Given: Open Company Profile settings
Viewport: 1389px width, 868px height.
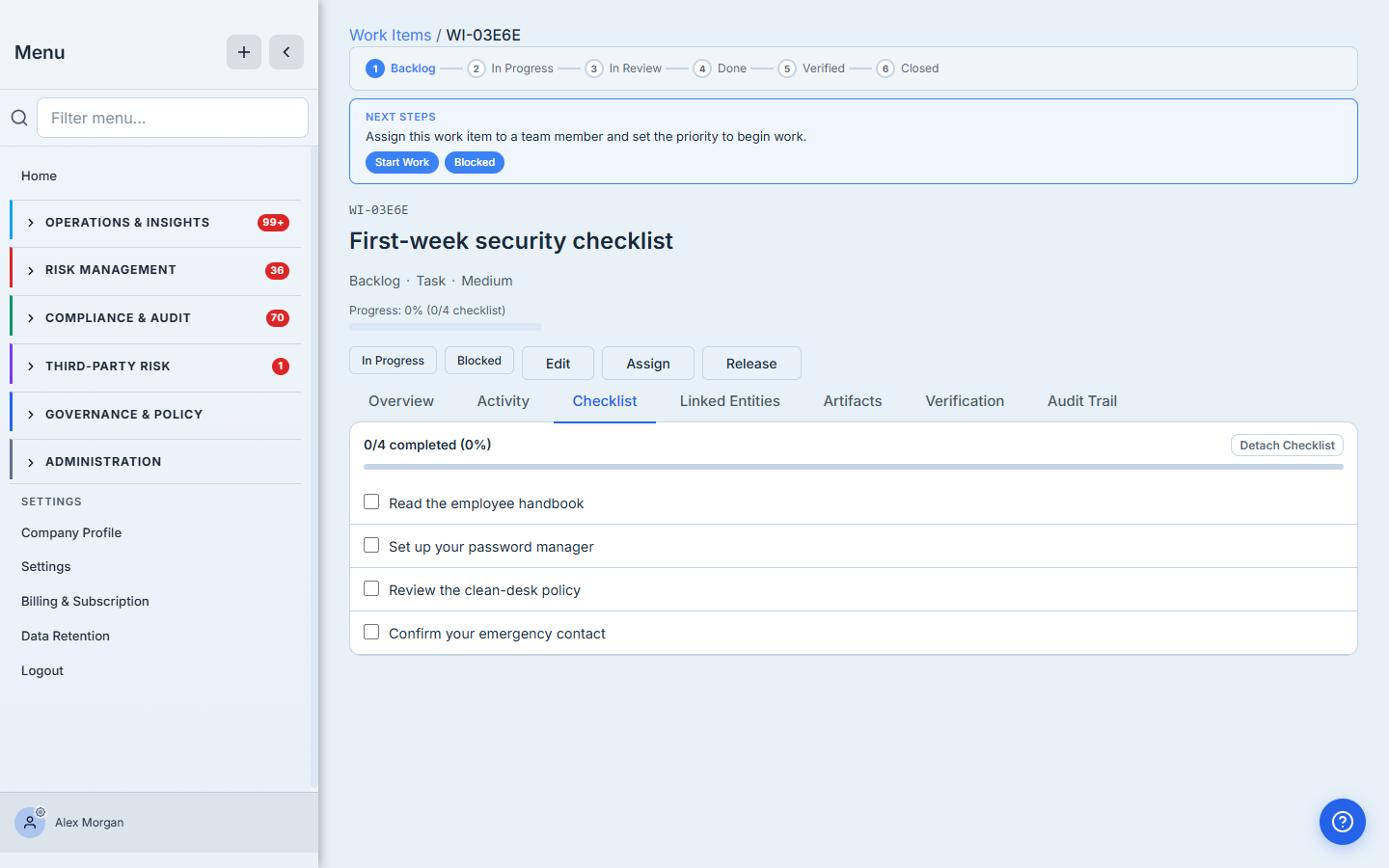Looking at the screenshot, I should [71, 532].
